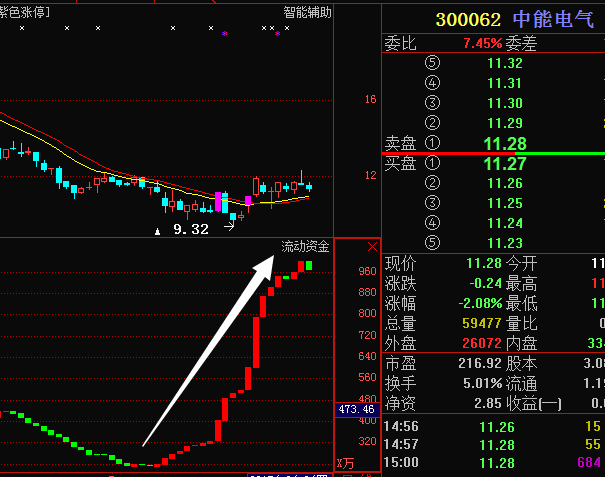This screenshot has height=477, width=605.
Task: Click the arrow icon right of 9.32
Action: [229, 228]
